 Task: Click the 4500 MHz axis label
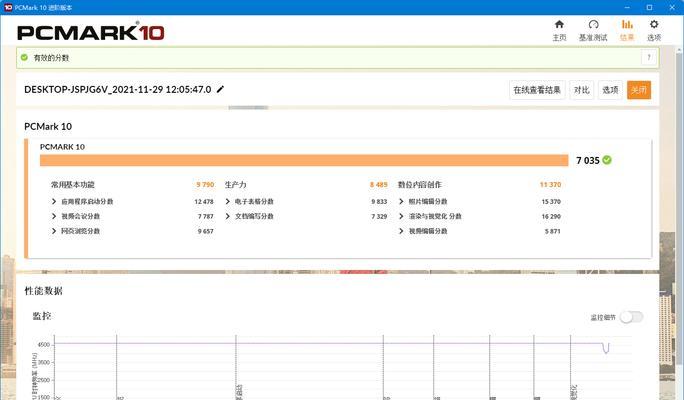(44, 345)
